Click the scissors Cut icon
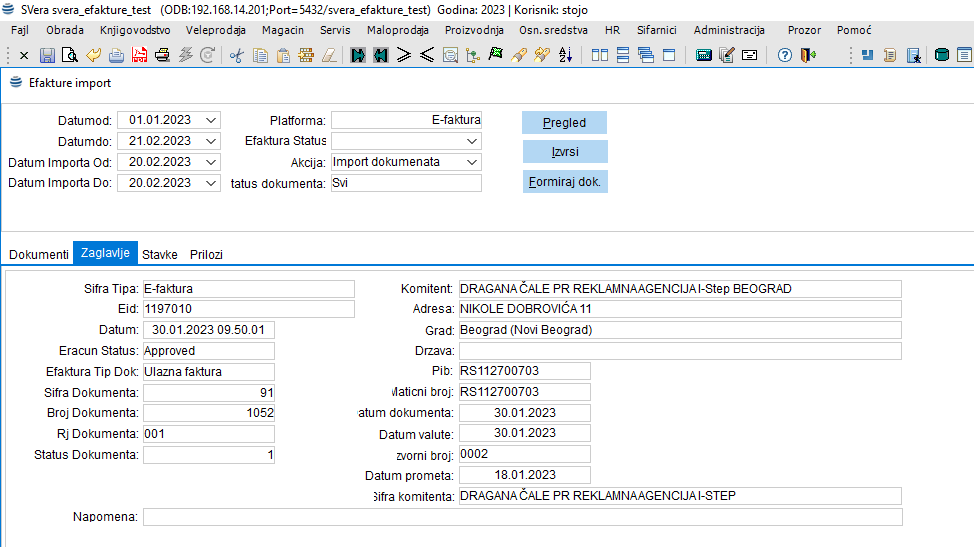974x547 pixels. coord(236,56)
